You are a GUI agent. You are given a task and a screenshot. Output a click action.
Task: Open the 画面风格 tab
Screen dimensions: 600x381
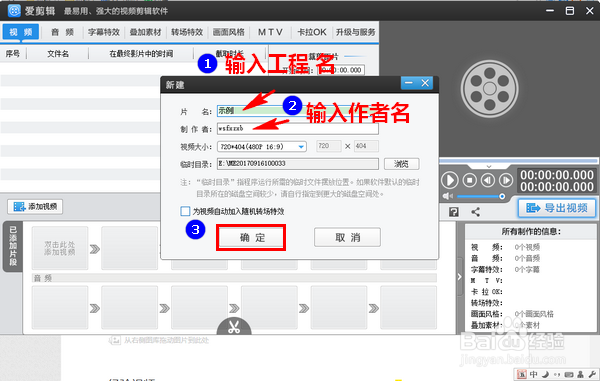point(228,32)
